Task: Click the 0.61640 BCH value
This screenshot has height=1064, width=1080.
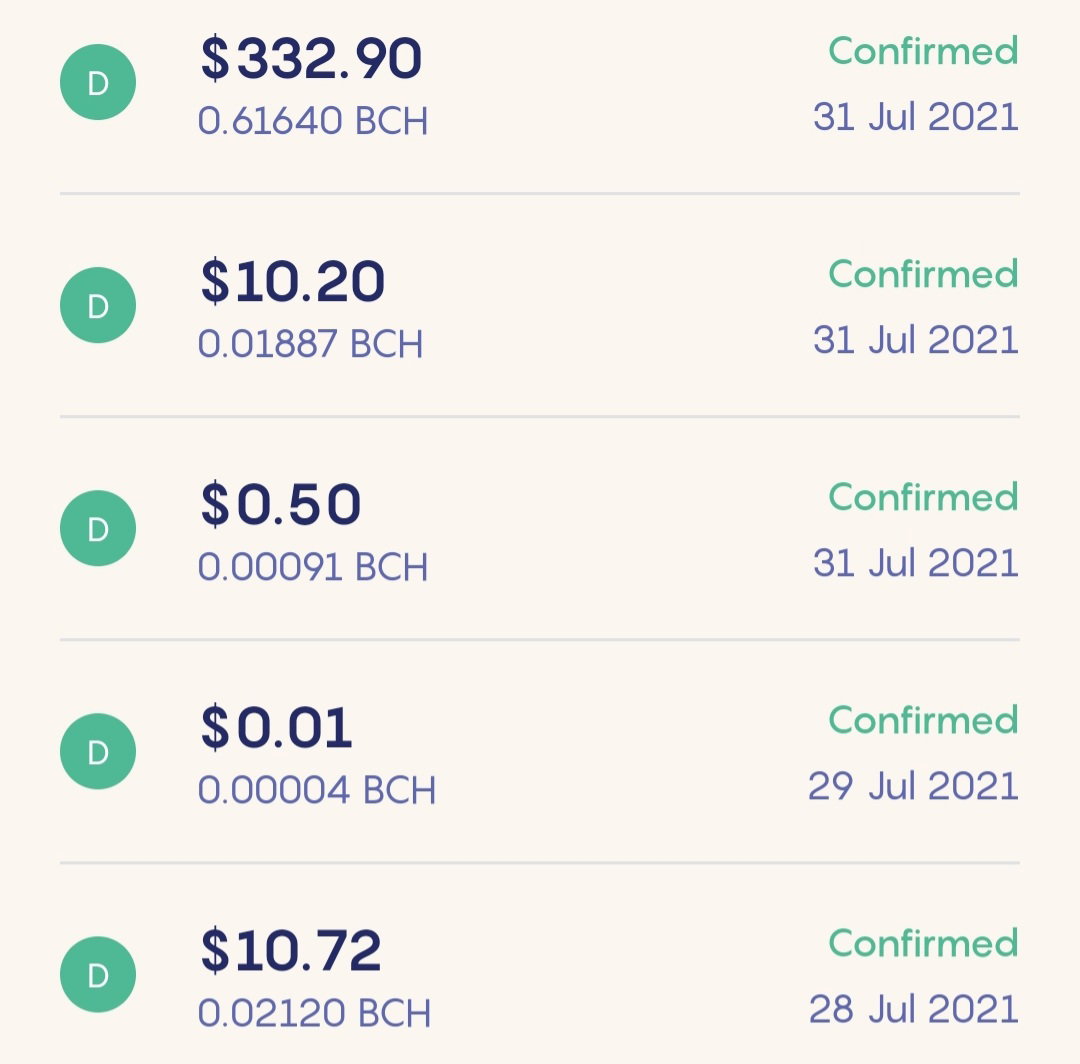Action: 313,121
